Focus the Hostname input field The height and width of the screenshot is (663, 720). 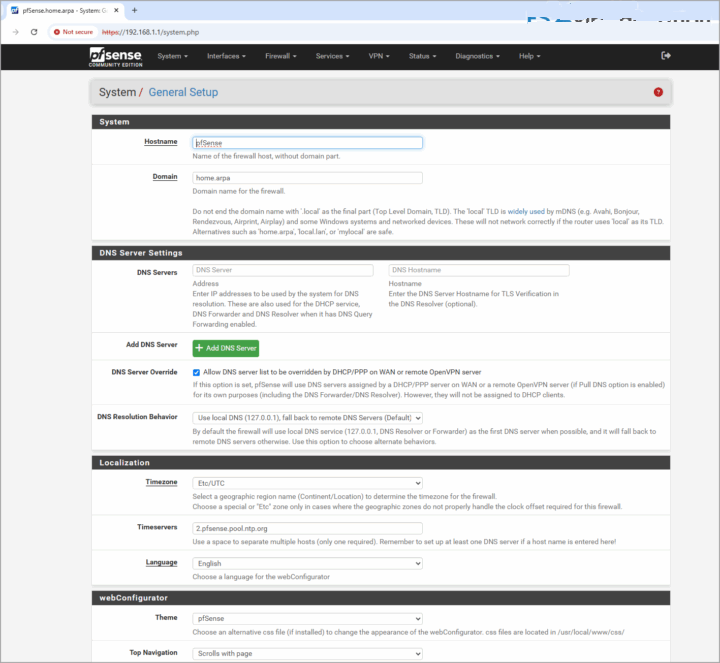pos(307,143)
